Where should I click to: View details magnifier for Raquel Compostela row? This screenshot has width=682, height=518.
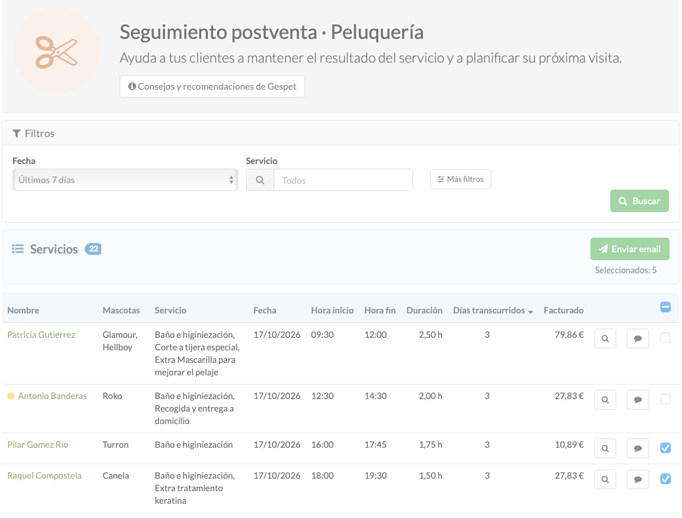pyautogui.click(x=605, y=479)
